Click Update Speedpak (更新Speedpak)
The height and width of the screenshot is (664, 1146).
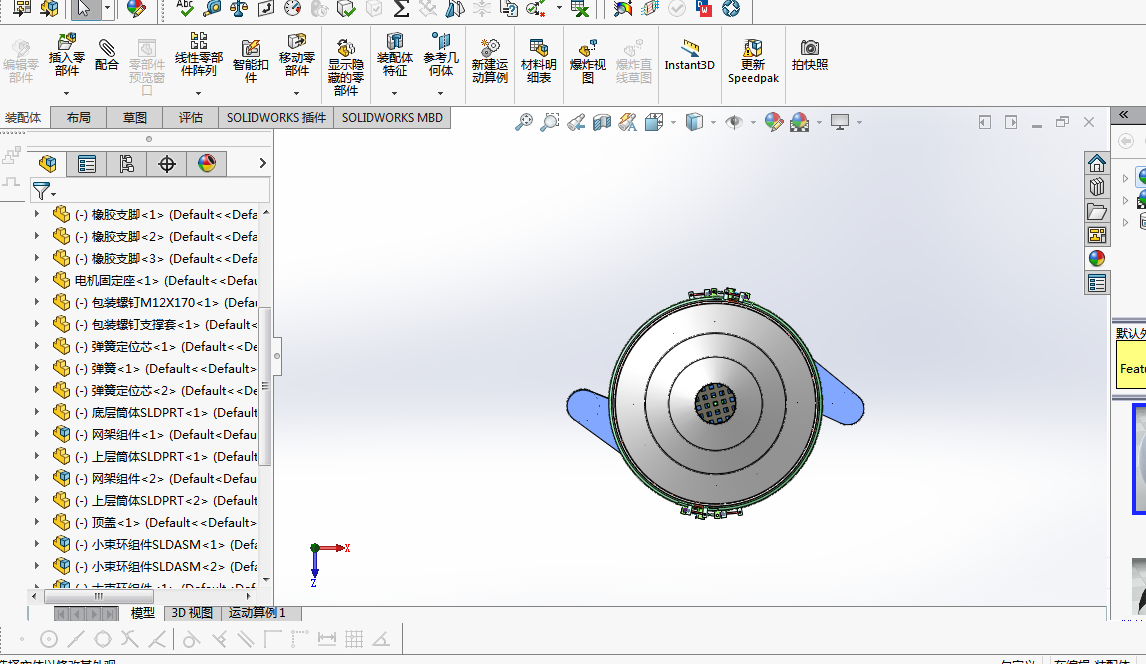[754, 61]
